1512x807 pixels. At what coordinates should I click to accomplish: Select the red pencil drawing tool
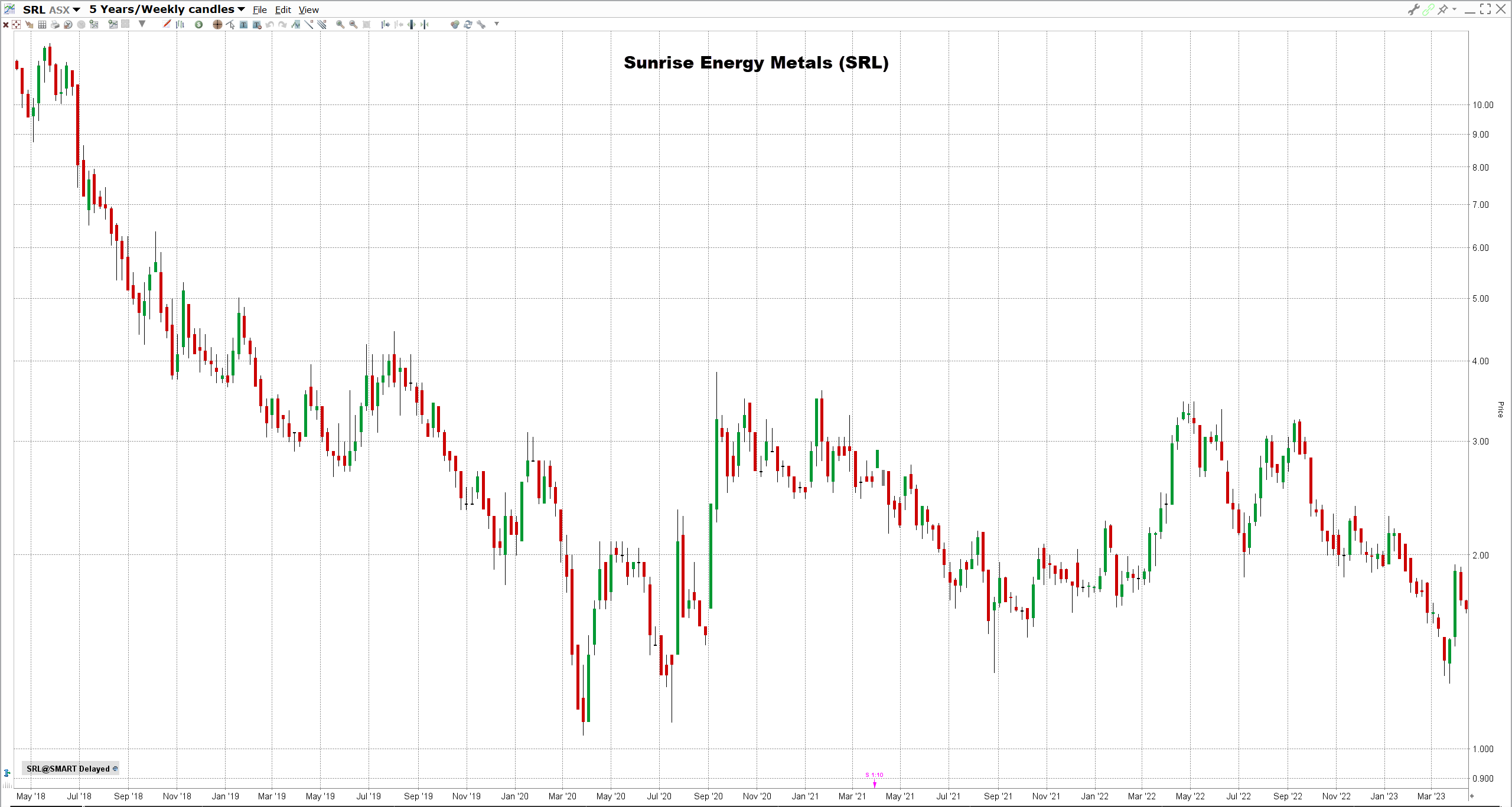click(x=167, y=24)
